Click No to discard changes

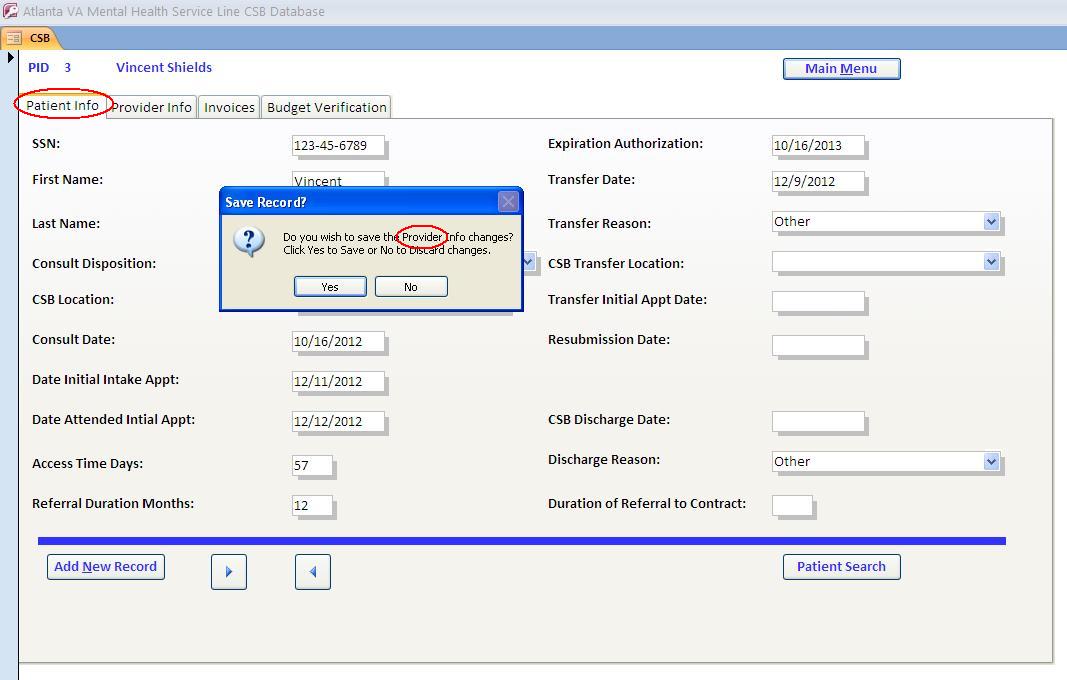pyautogui.click(x=410, y=286)
